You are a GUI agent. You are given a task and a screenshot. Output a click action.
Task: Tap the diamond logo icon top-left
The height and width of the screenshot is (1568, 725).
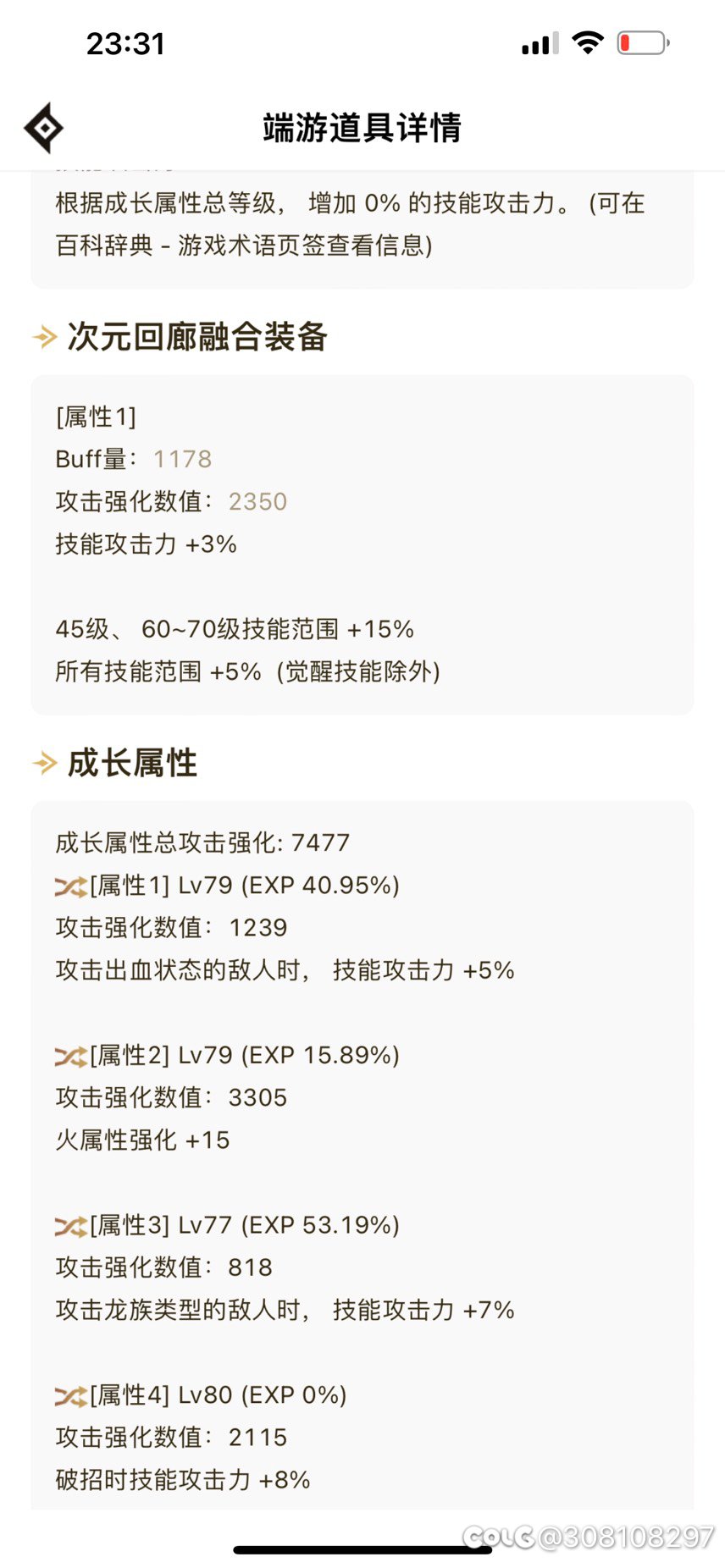pos(43,127)
